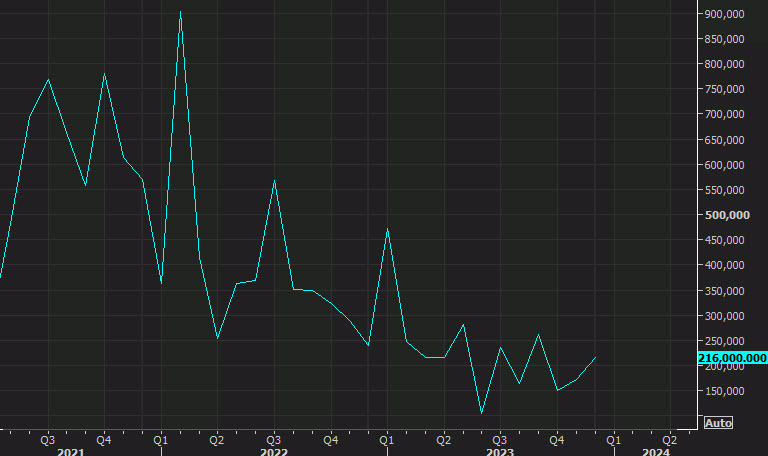Click the 250,000 price axis label

[724, 341]
